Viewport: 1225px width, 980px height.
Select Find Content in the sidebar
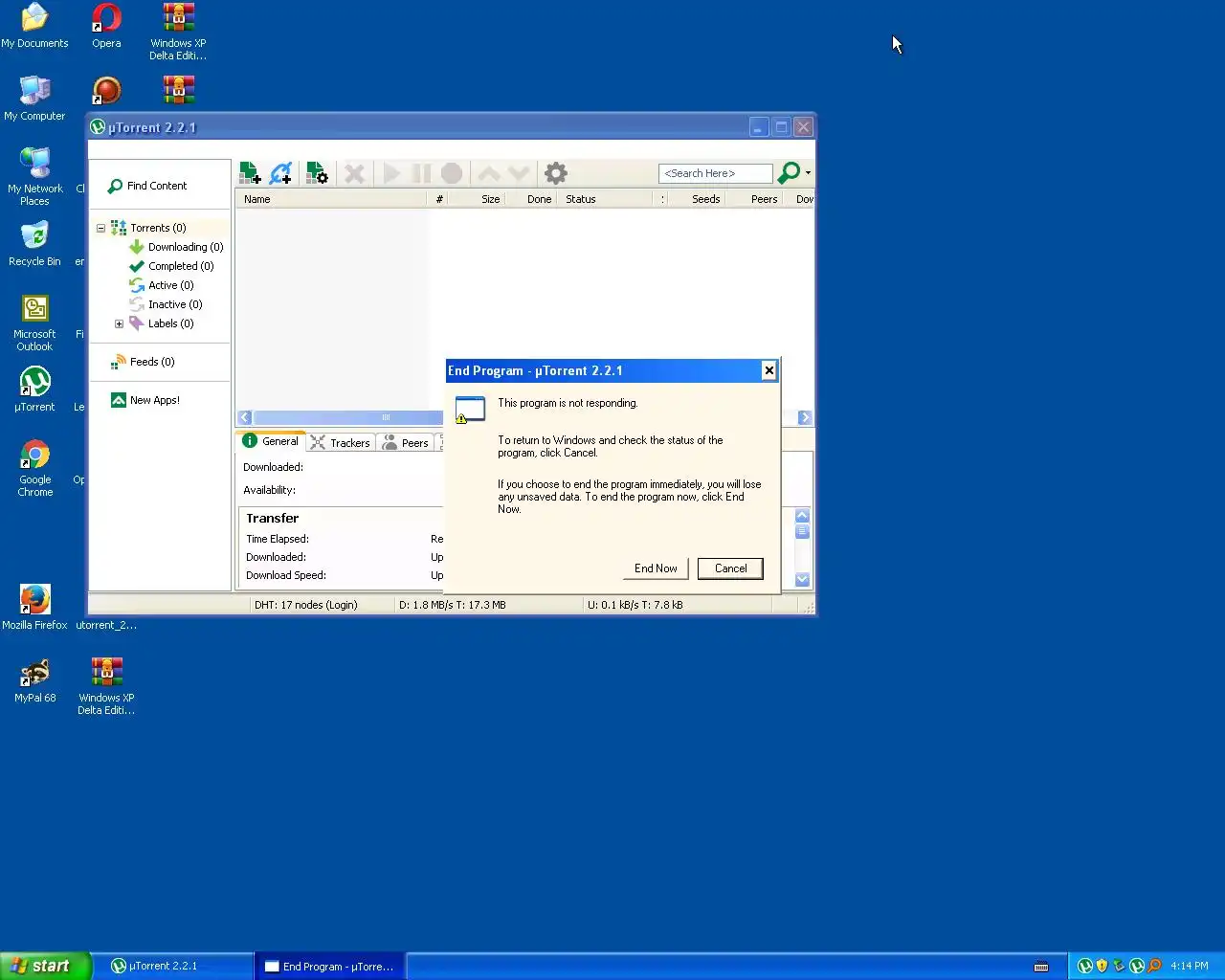(147, 186)
